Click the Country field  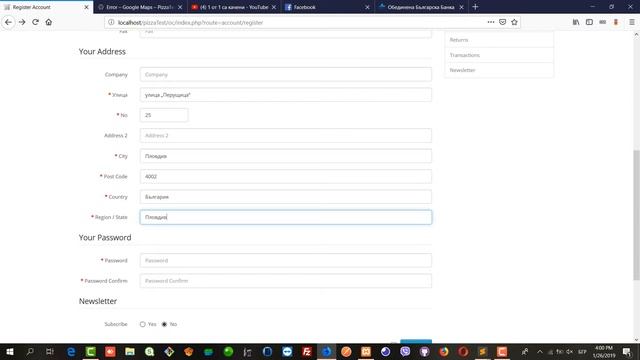click(285, 197)
